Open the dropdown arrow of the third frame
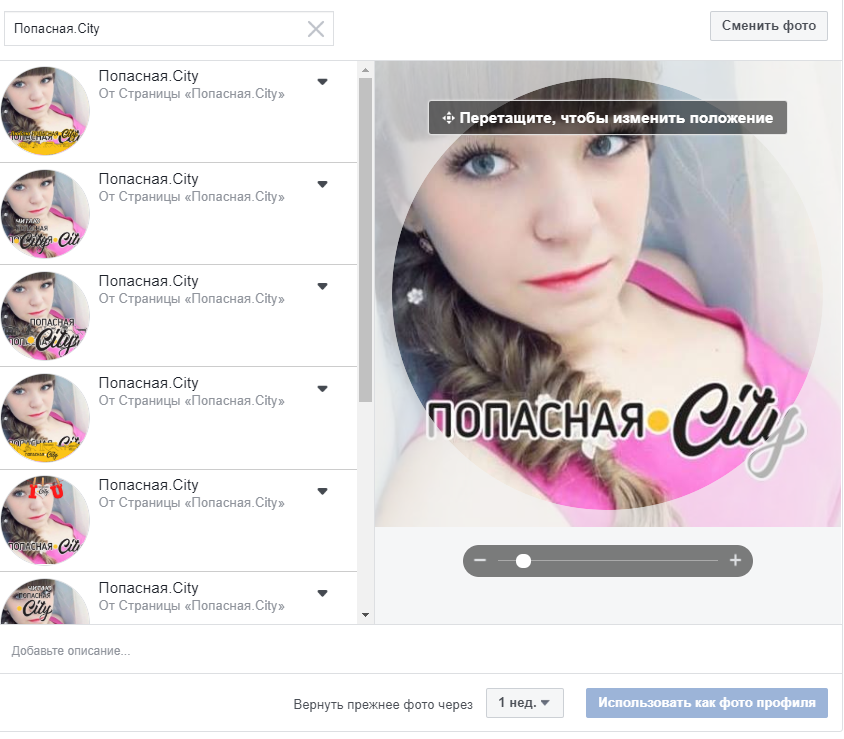844x739 pixels. pyautogui.click(x=322, y=286)
